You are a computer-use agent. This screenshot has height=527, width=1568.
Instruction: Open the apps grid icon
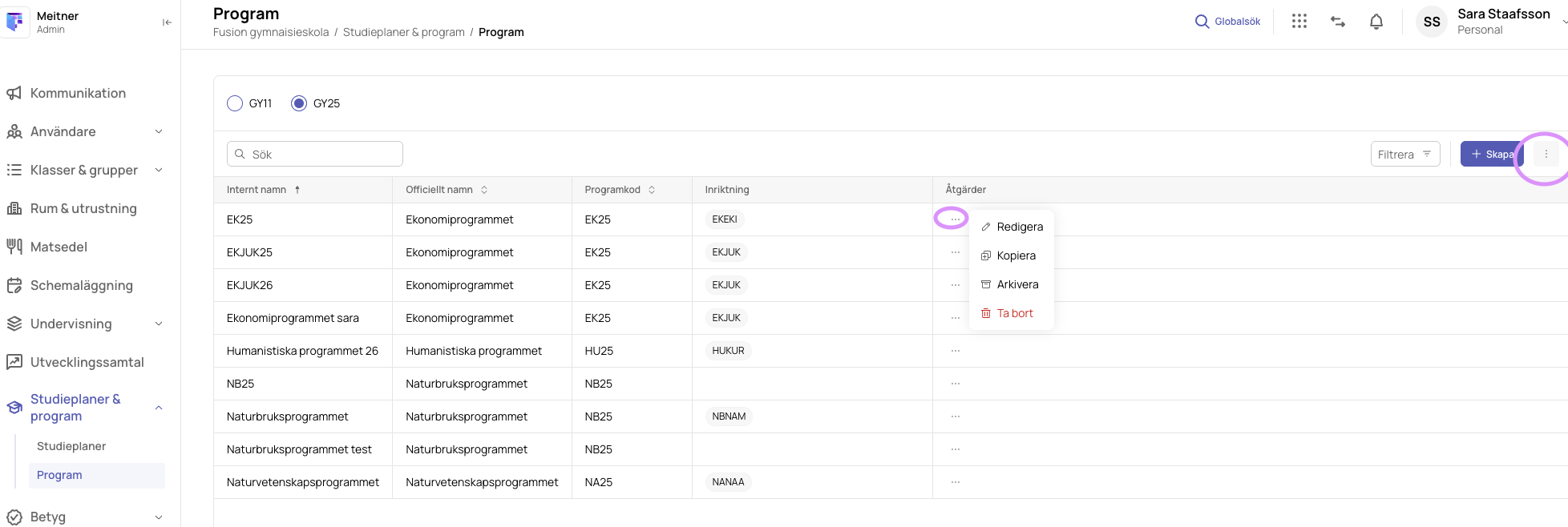click(1299, 22)
